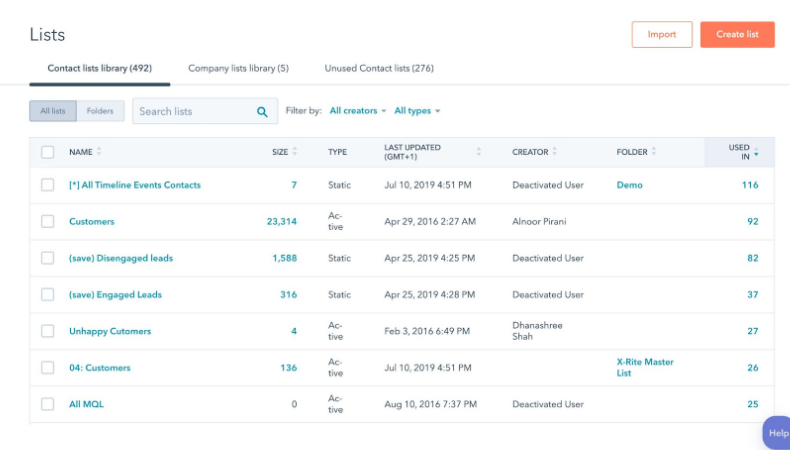The width and height of the screenshot is (790, 450).
Task: Open the Demo folder link
Action: point(629,185)
